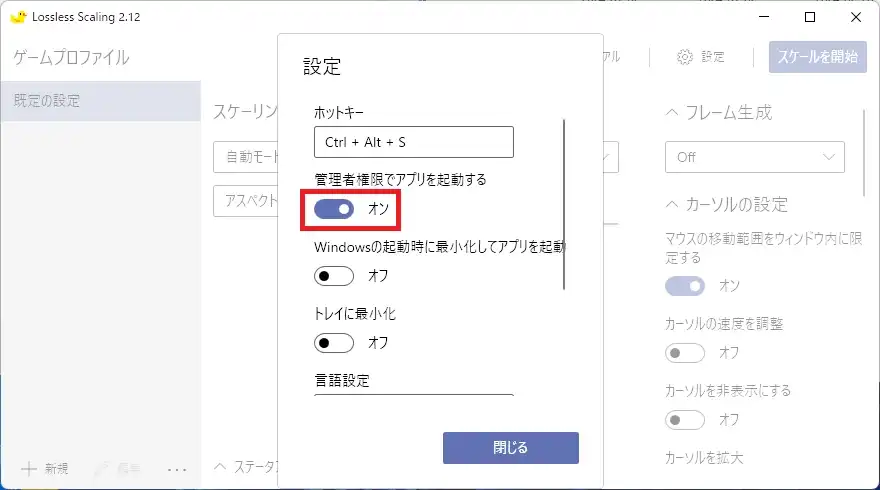Click the hotkey Ctrl + Alt + S field

(413, 143)
